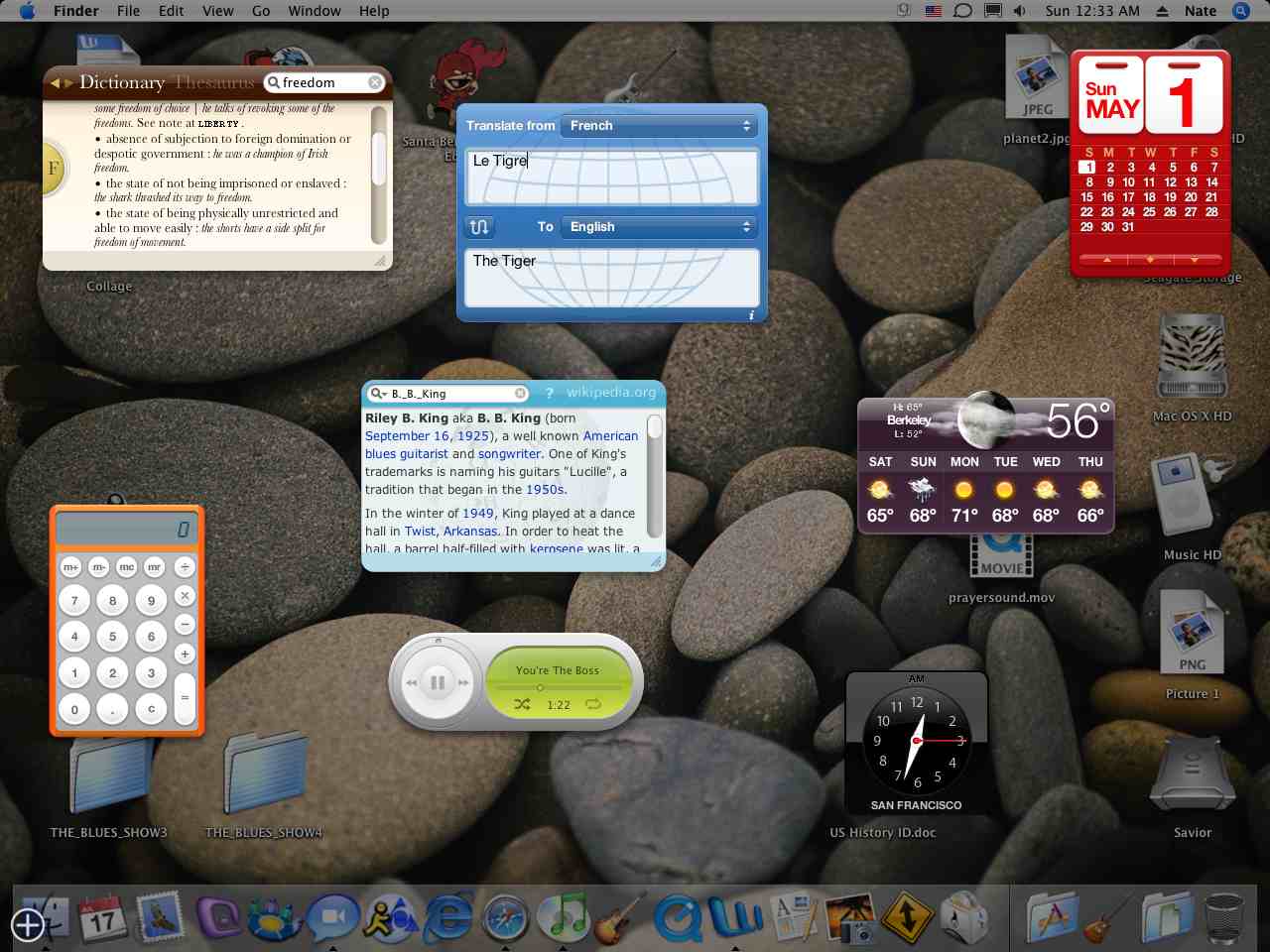The width and height of the screenshot is (1270, 952).
Task: Switch the Dictionary widget to Thesaurus mode
Action: (x=214, y=83)
